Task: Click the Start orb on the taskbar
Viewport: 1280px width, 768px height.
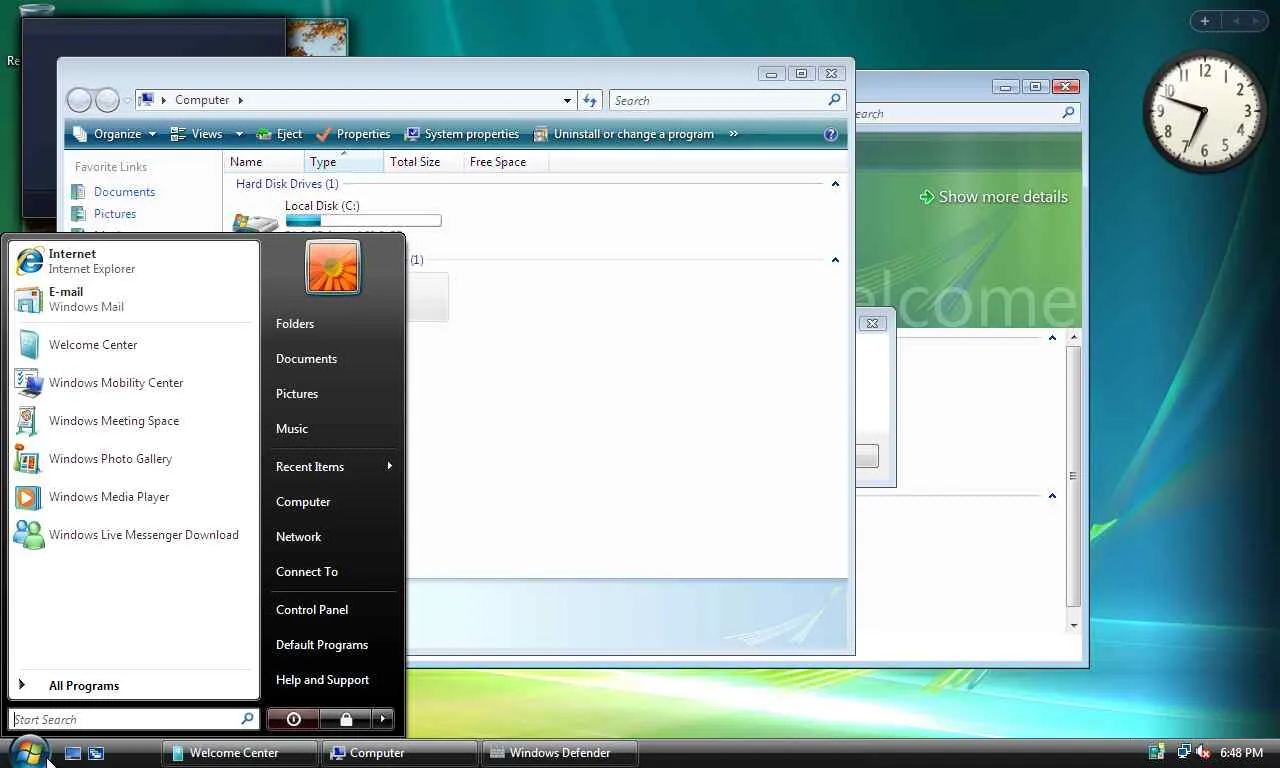Action: pos(28,752)
